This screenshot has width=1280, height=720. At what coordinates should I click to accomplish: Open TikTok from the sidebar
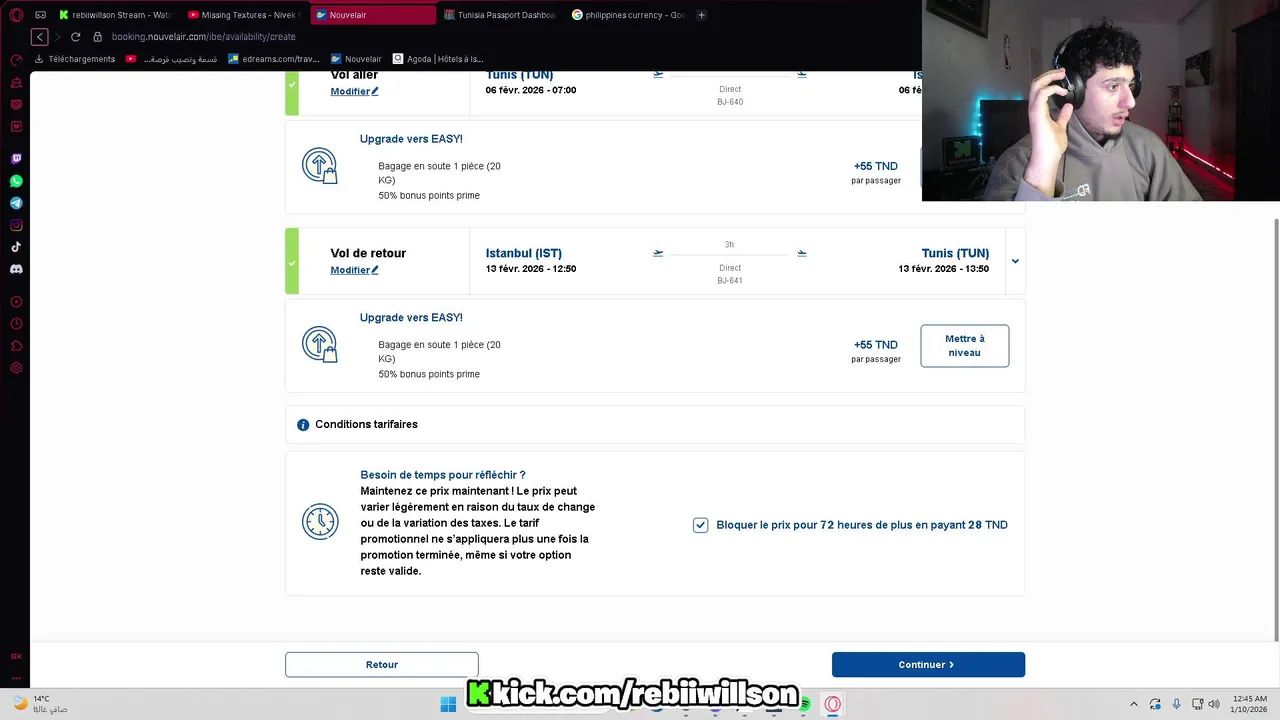click(x=16, y=247)
